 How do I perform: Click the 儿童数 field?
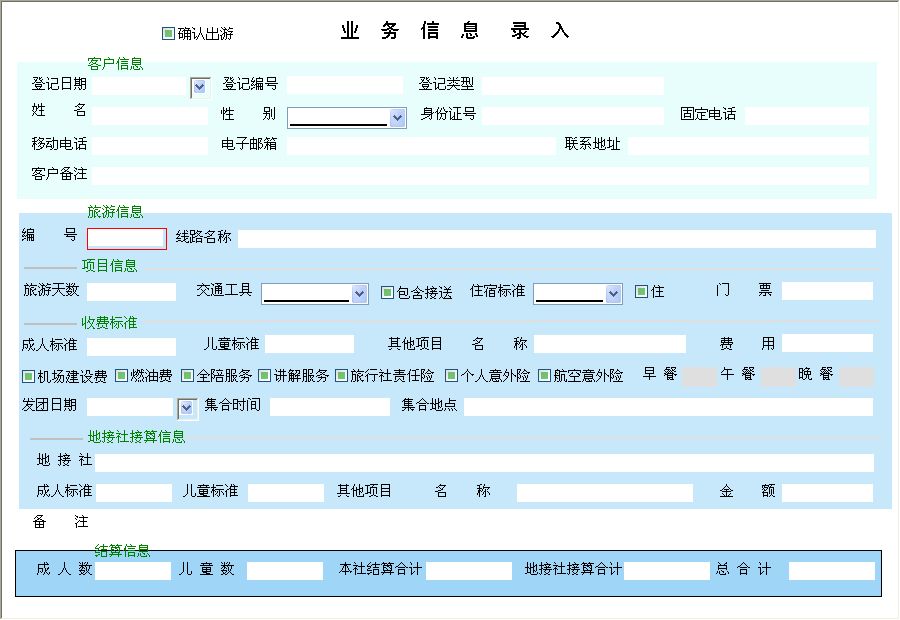(x=285, y=571)
